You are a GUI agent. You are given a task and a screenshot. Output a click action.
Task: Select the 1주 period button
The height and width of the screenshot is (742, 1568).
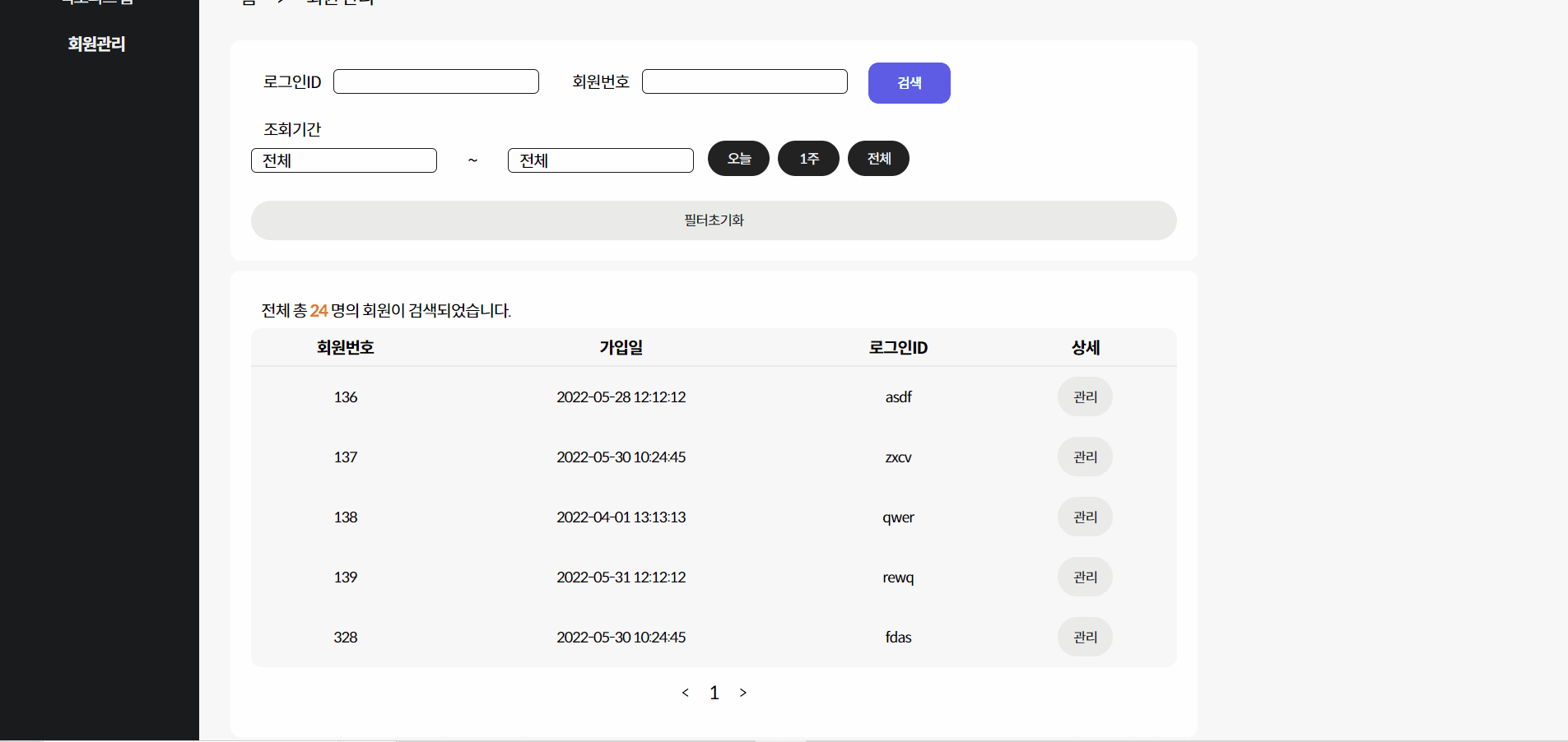[x=809, y=158]
